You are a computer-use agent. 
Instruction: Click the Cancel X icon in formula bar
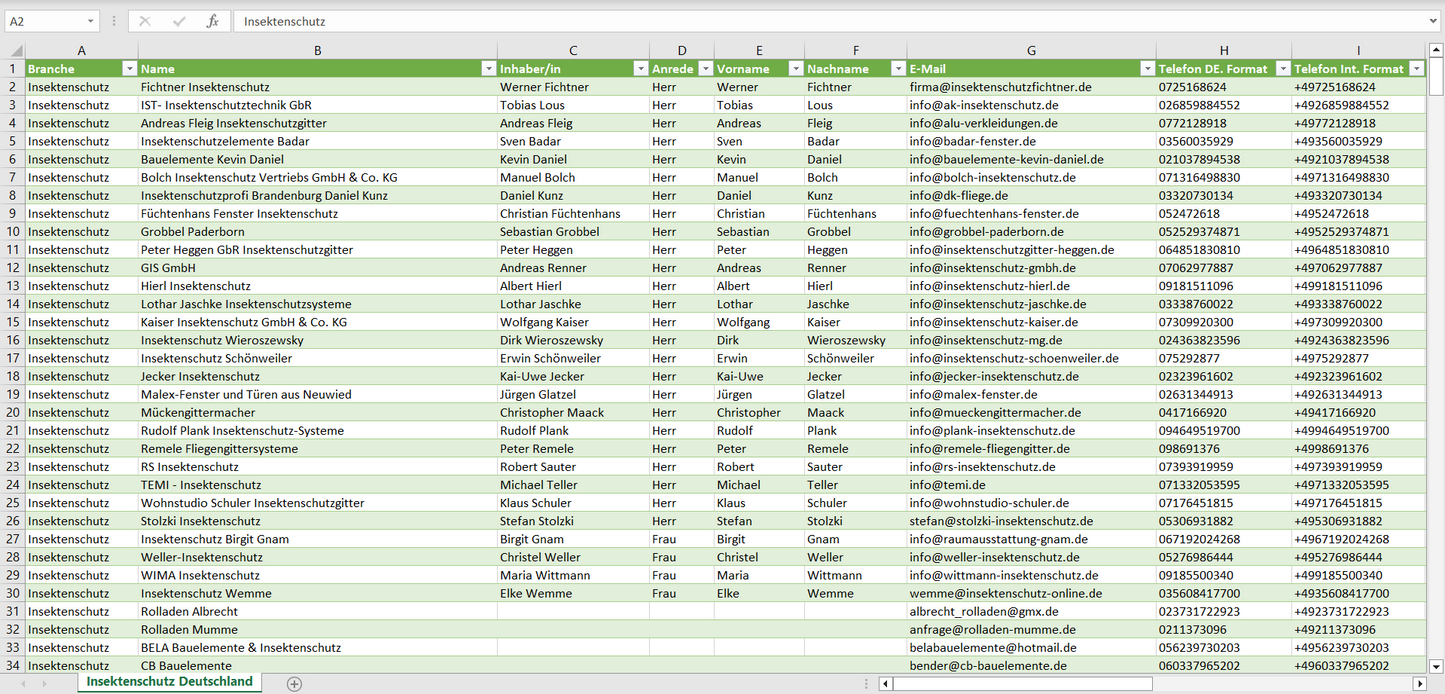[145, 21]
